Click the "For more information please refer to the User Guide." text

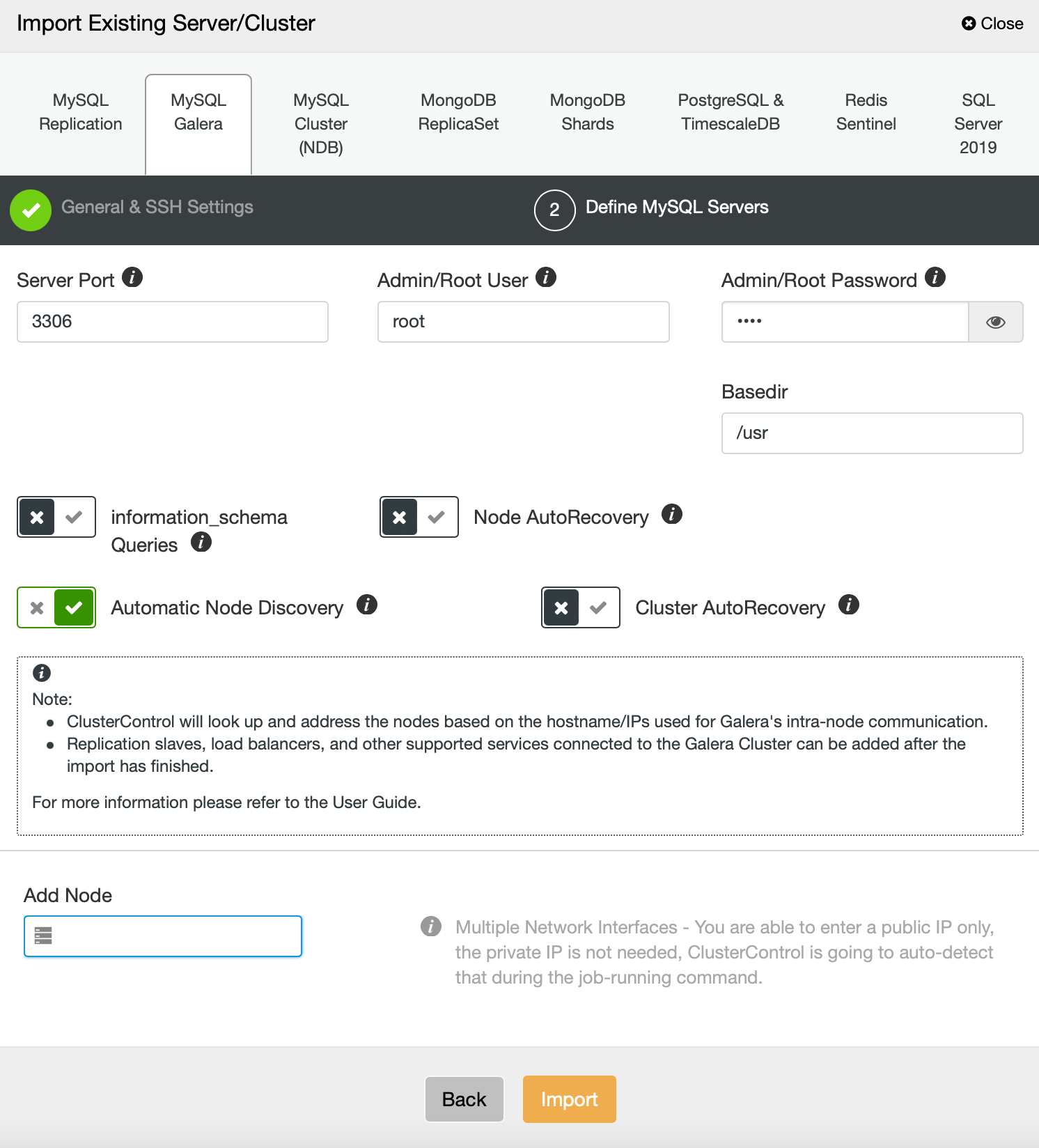point(226,802)
